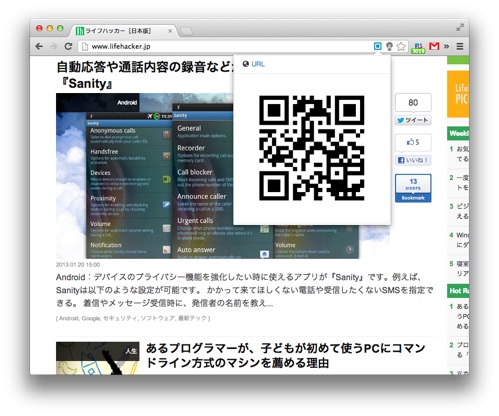Viewport: 499px width, 416px height.
Task: Click the 13 users Bookmark button
Action: point(413,188)
